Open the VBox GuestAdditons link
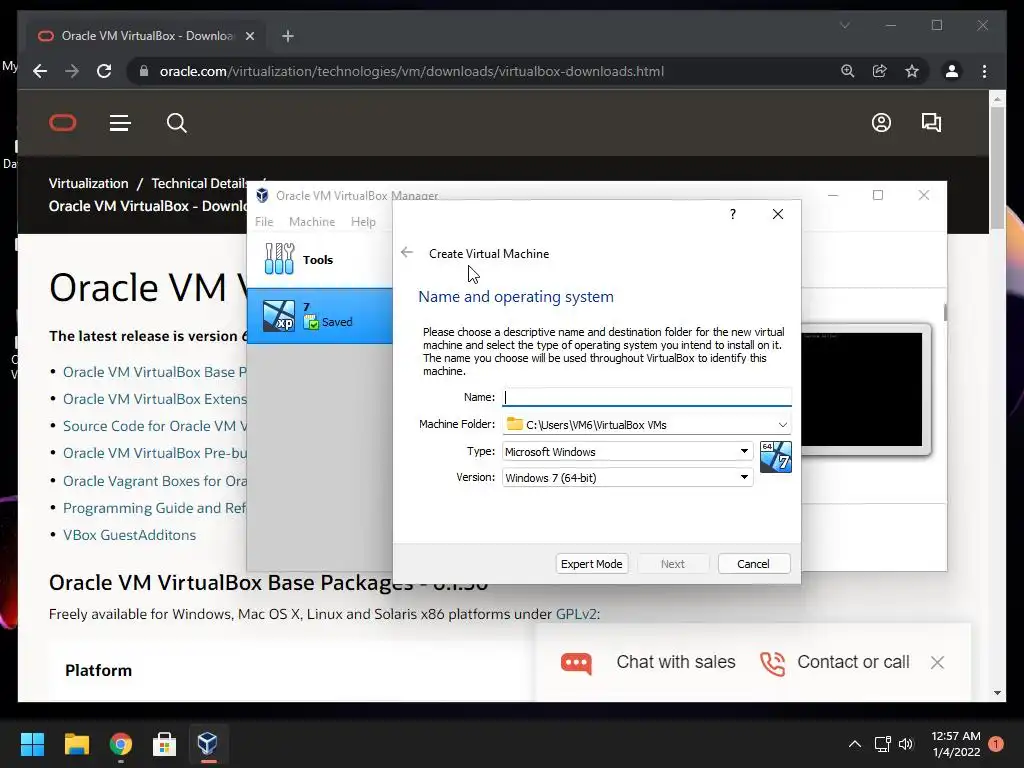Viewport: 1024px width, 768px height. pyautogui.click(x=129, y=535)
